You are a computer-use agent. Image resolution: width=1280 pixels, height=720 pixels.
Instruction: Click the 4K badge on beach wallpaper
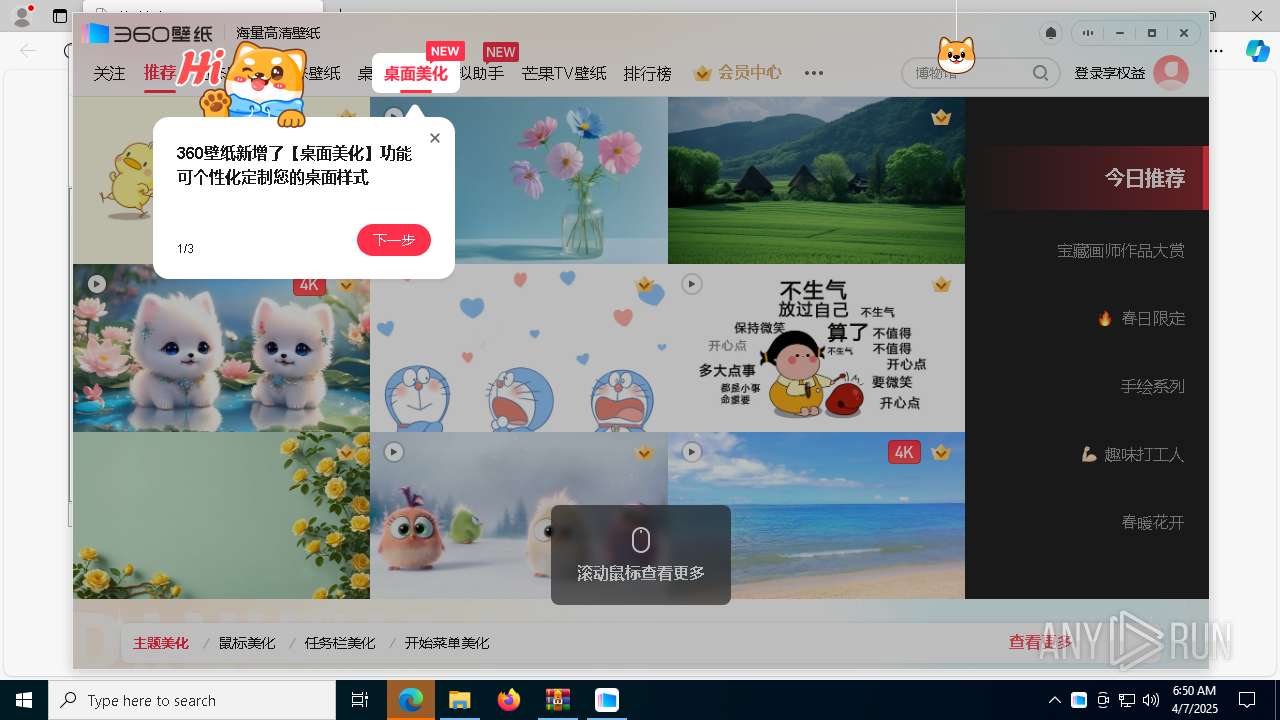coord(904,452)
